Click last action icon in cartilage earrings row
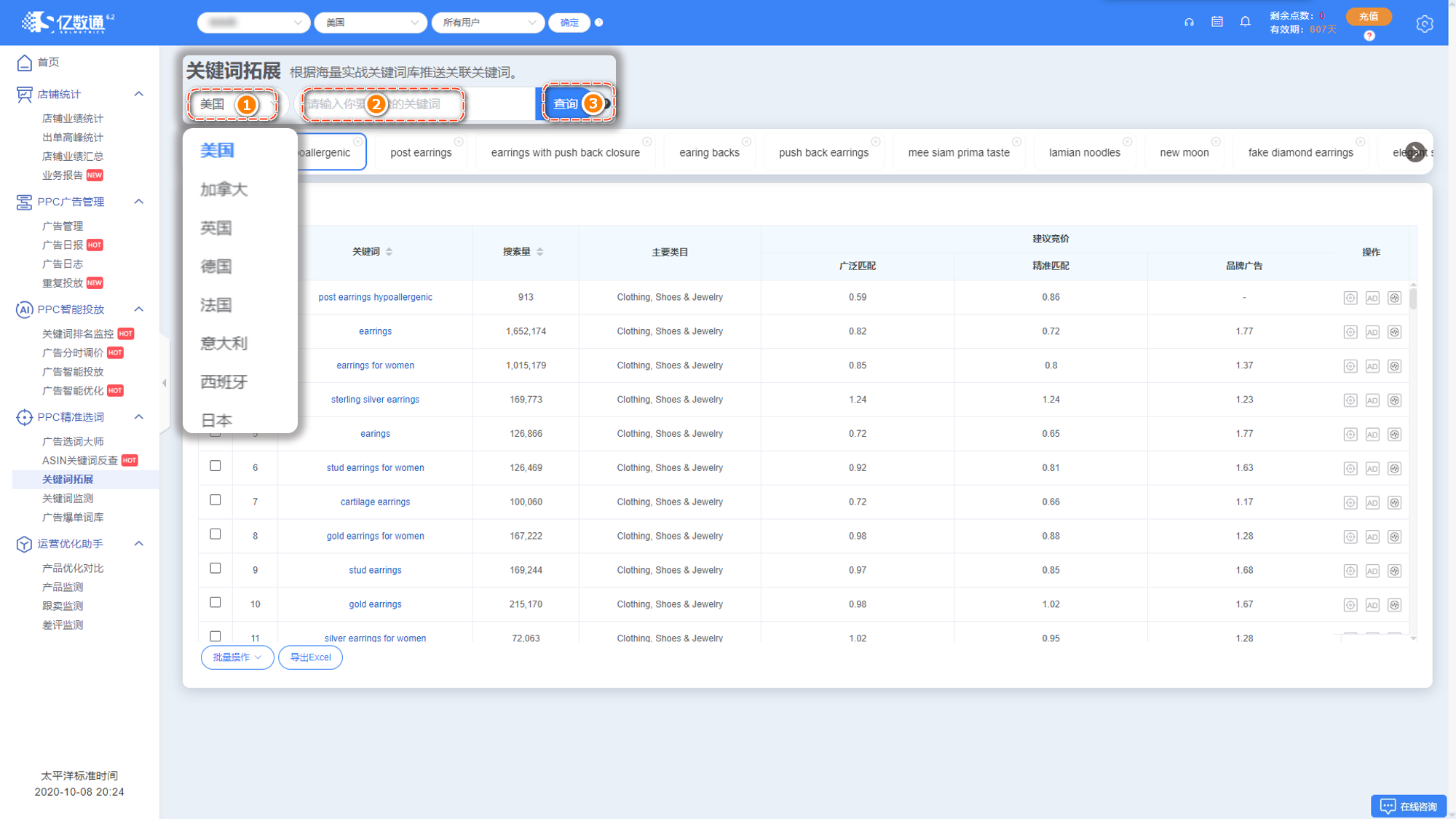The image size is (1456, 819). click(1394, 502)
